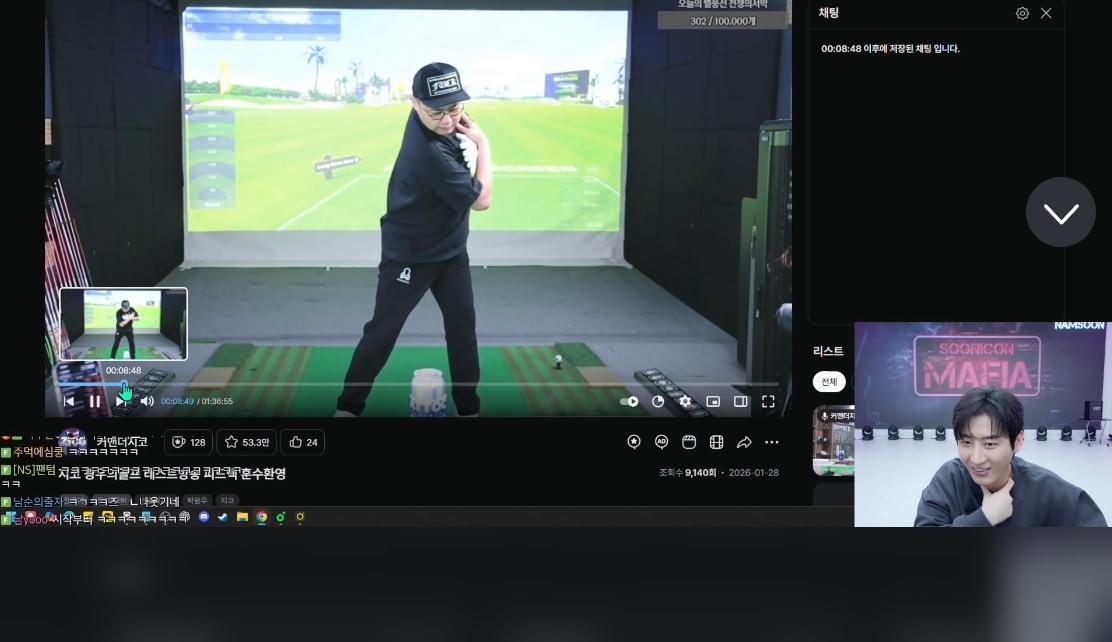Click the like button with 24
The width and height of the screenshot is (1112, 642).
(302, 442)
